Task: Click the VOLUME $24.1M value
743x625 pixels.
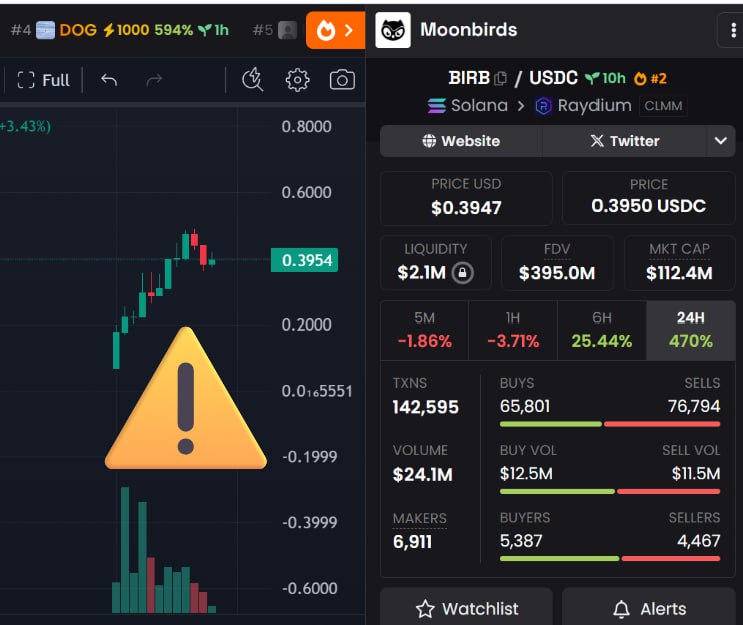Action: pyautogui.click(x=423, y=475)
